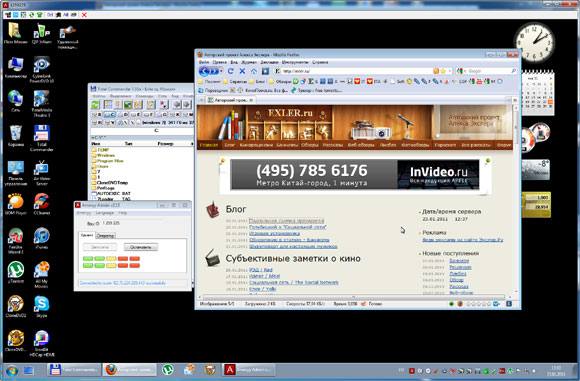Expand the address bar URL dropdown
This screenshot has height=381, width=580.
(x=450, y=71)
